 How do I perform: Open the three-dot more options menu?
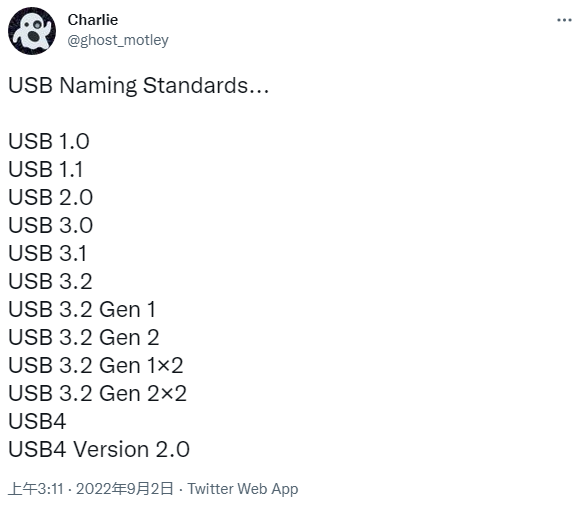pyautogui.click(x=564, y=20)
